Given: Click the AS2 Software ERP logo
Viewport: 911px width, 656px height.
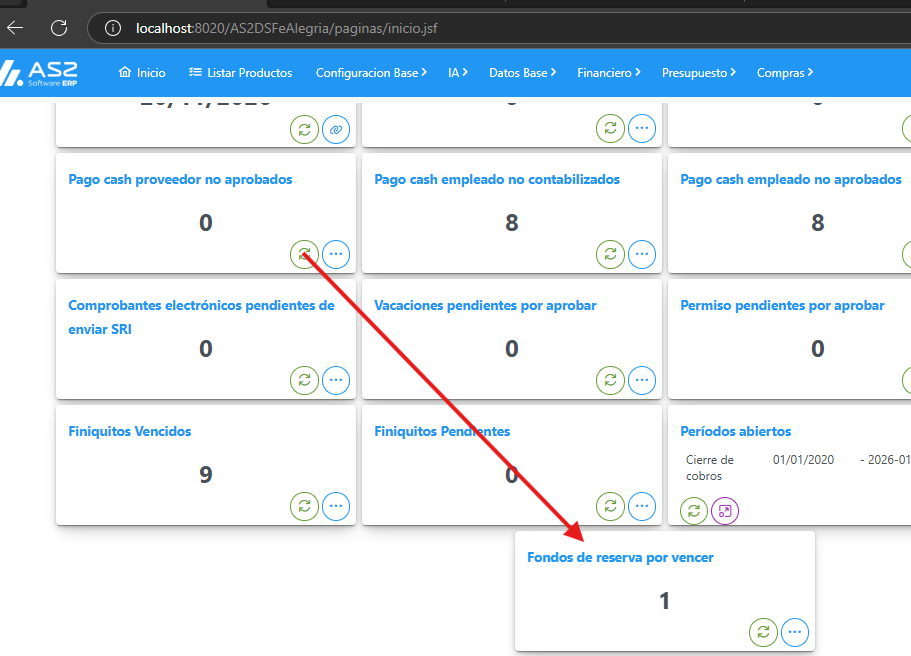Looking at the screenshot, I should pyautogui.click(x=40, y=73).
